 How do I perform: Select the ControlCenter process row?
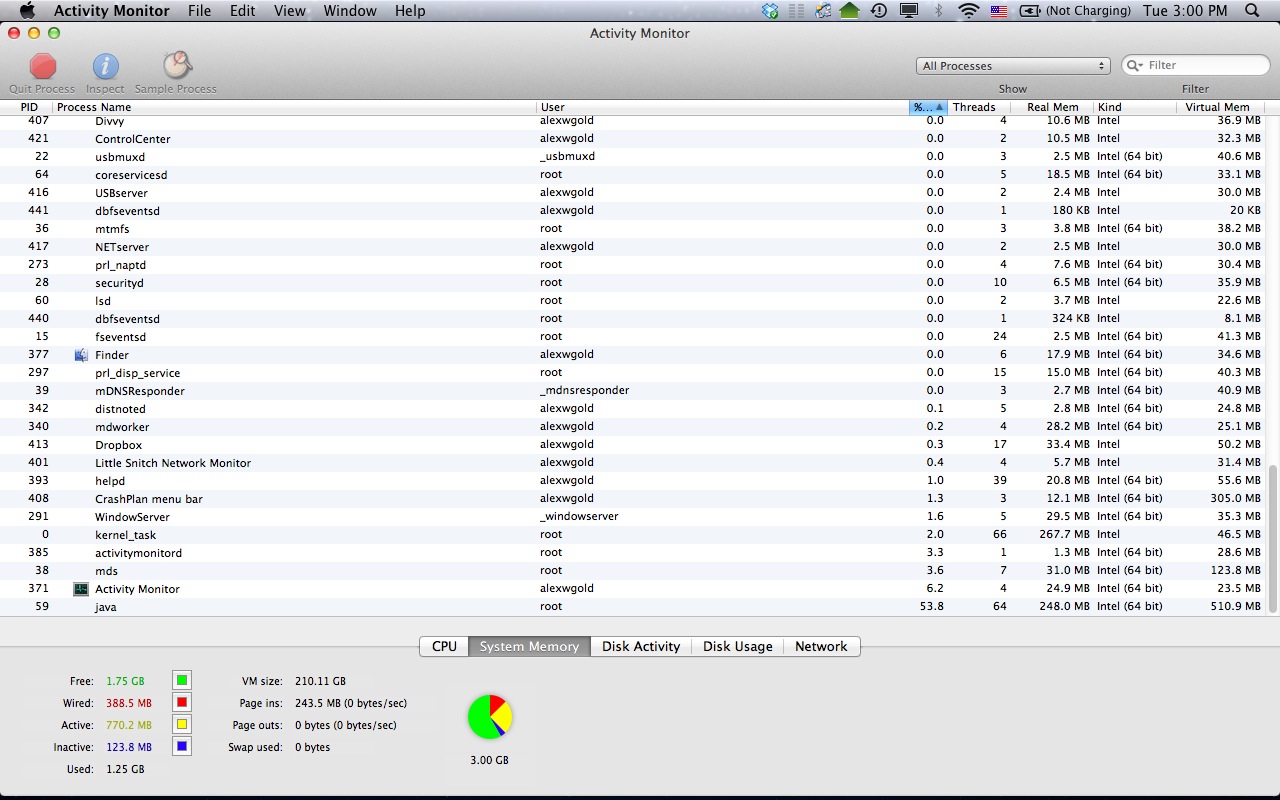click(632, 139)
